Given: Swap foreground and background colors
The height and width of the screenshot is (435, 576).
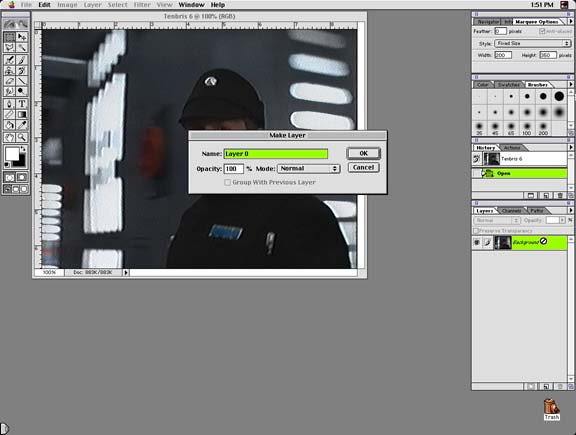Looking at the screenshot, I should click(x=23, y=149).
